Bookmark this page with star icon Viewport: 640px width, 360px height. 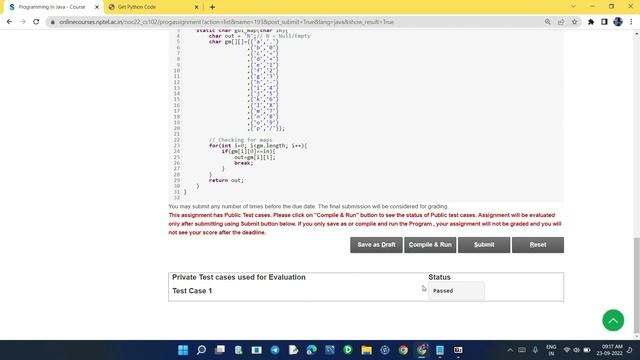(574, 22)
